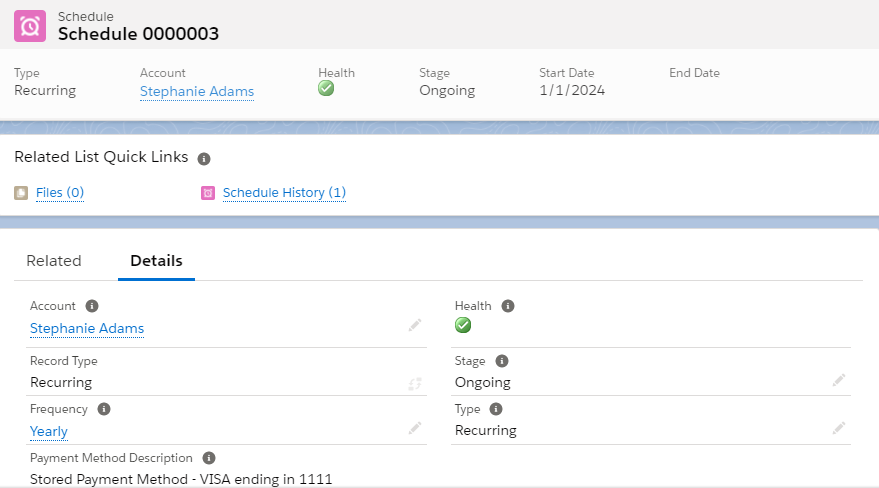Select the Details tab

pos(156,261)
